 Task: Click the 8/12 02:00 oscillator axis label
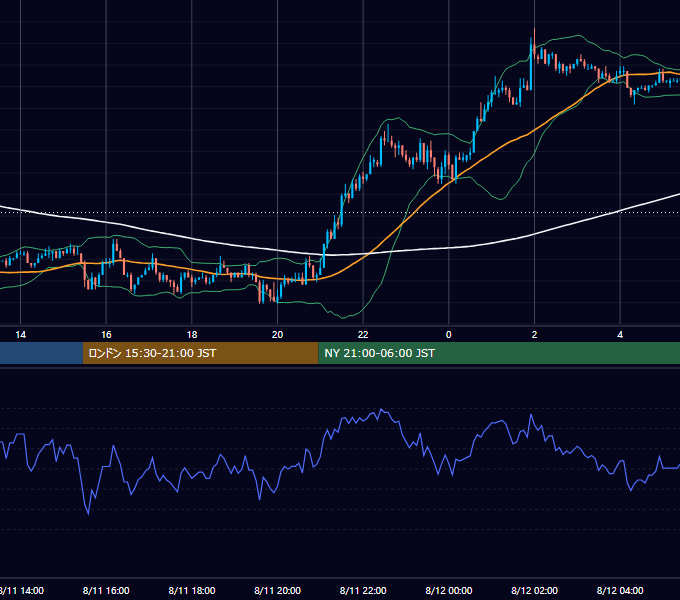(534, 590)
